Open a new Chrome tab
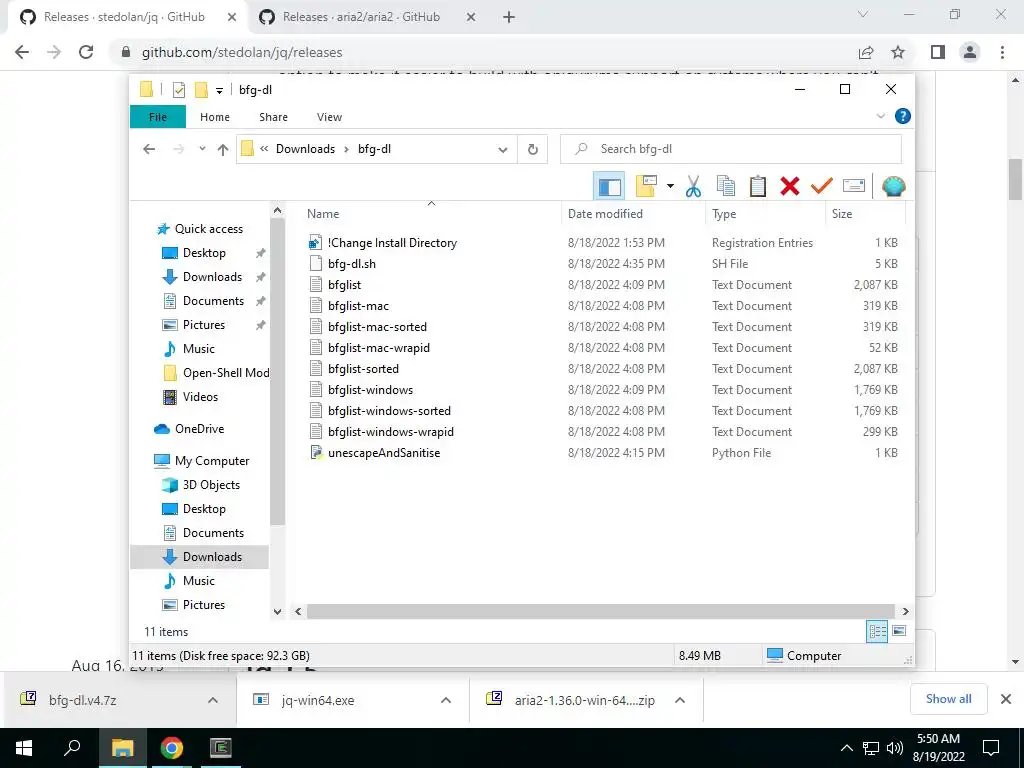1024x768 pixels. pos(509,18)
